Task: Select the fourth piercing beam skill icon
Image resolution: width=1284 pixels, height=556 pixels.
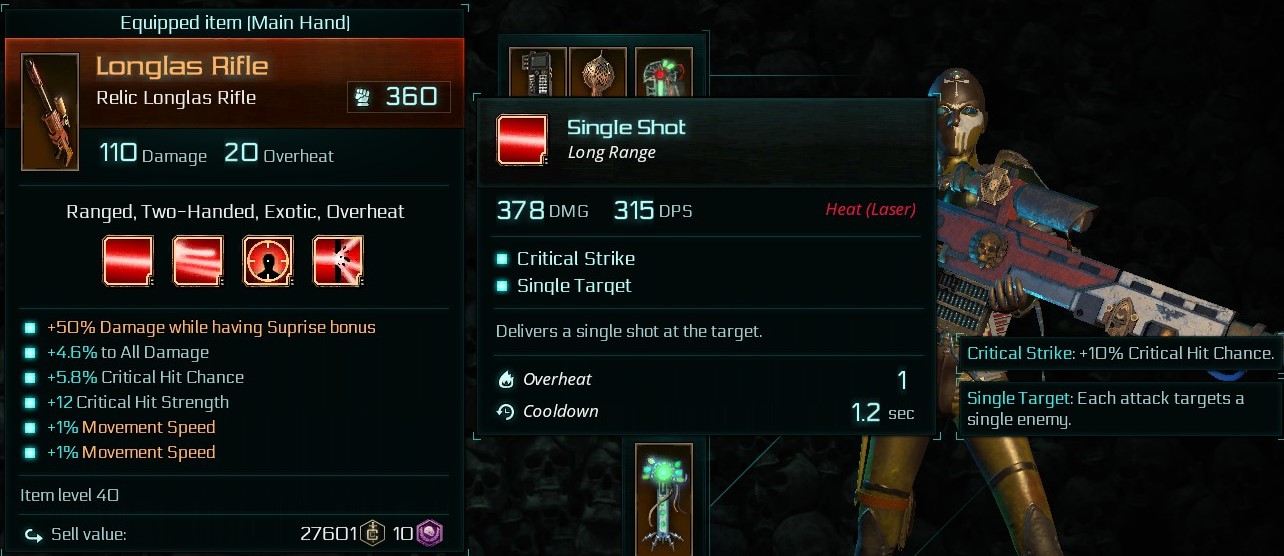Action: coord(338,261)
